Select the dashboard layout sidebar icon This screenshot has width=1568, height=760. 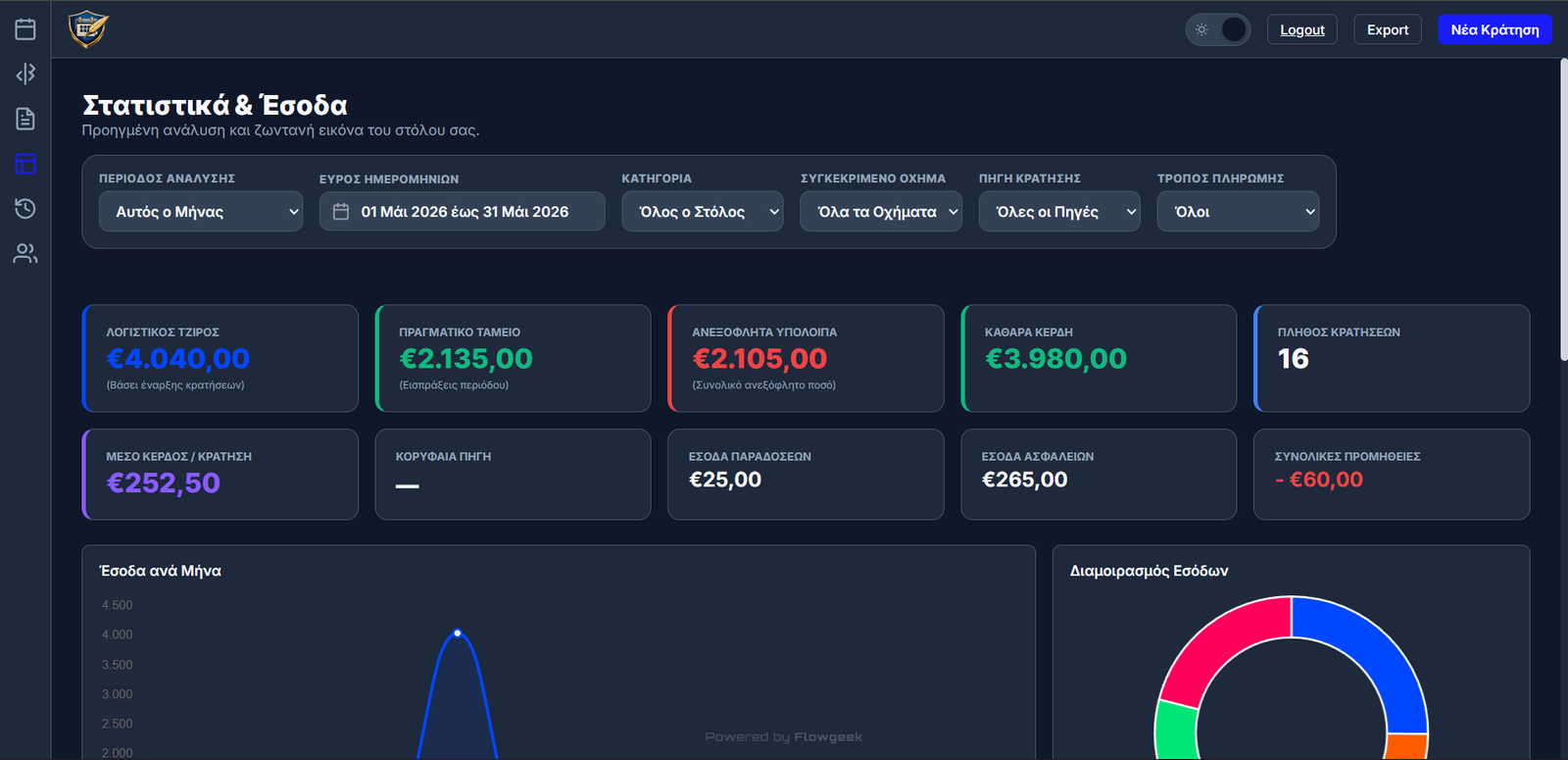tap(25, 164)
